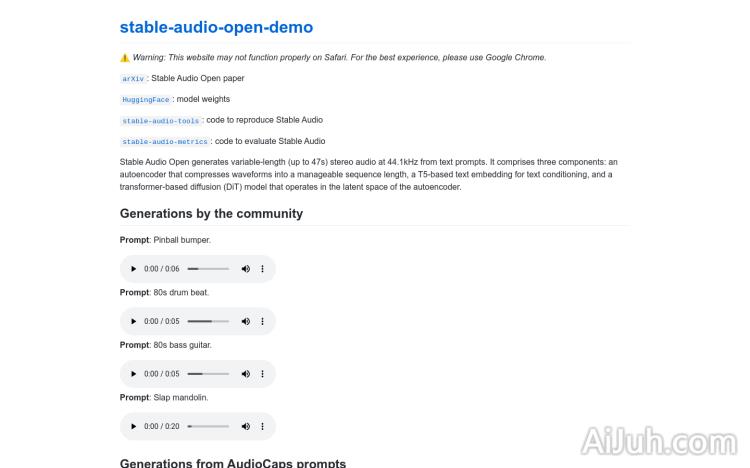Mute the Pinball bumper audio player

coord(246,269)
